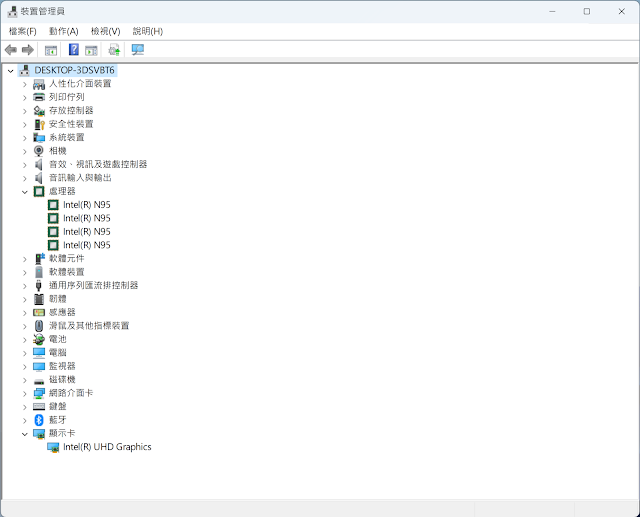The image size is (640, 517).
Task: Select the 存放控制器 category icon
Action: click(39, 111)
